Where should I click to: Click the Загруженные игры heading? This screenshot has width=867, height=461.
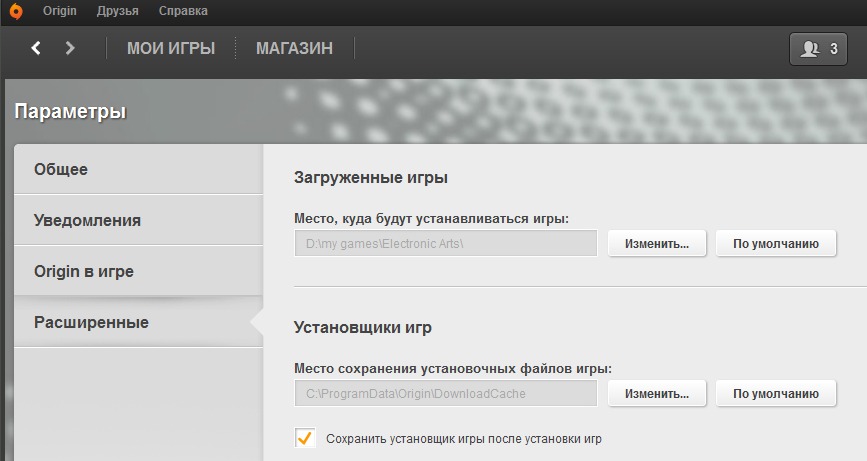tap(370, 177)
